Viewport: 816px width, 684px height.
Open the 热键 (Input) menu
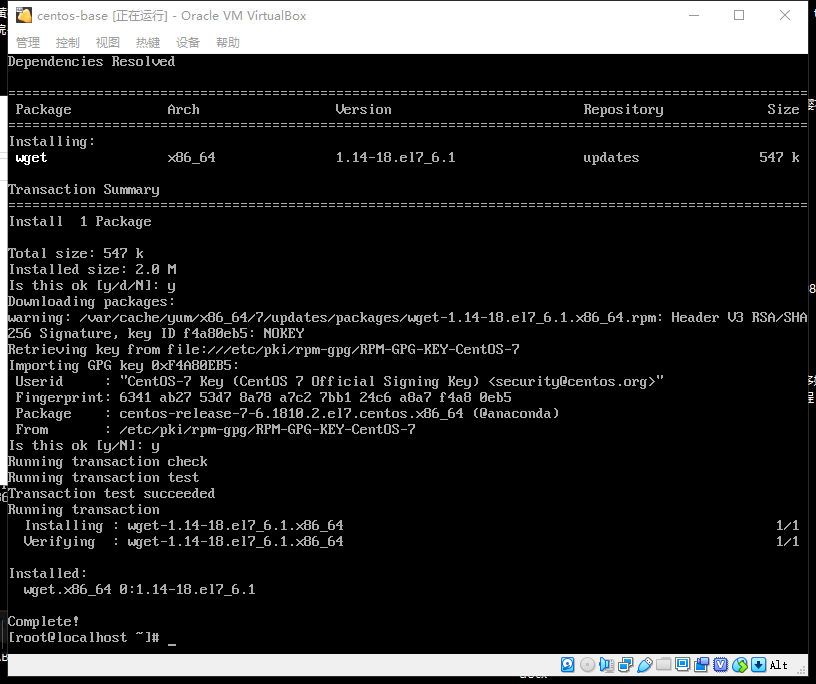(147, 42)
